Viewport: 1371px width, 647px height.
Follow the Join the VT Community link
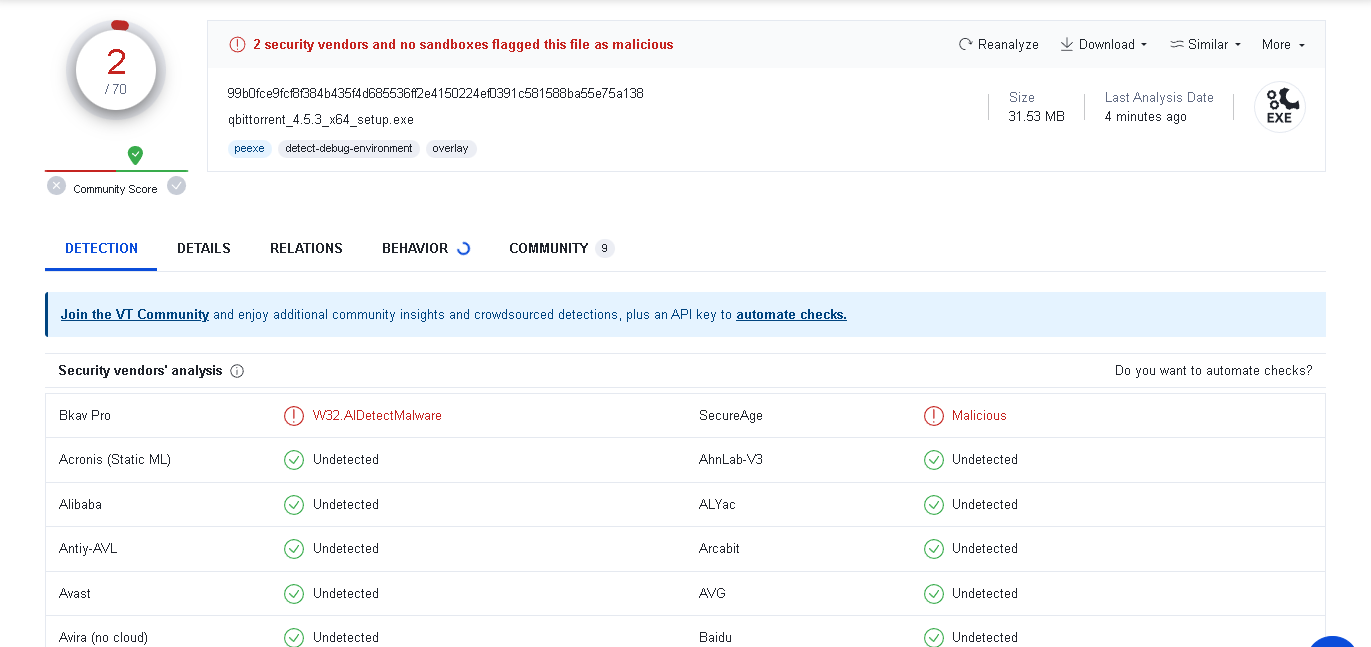click(x=135, y=315)
